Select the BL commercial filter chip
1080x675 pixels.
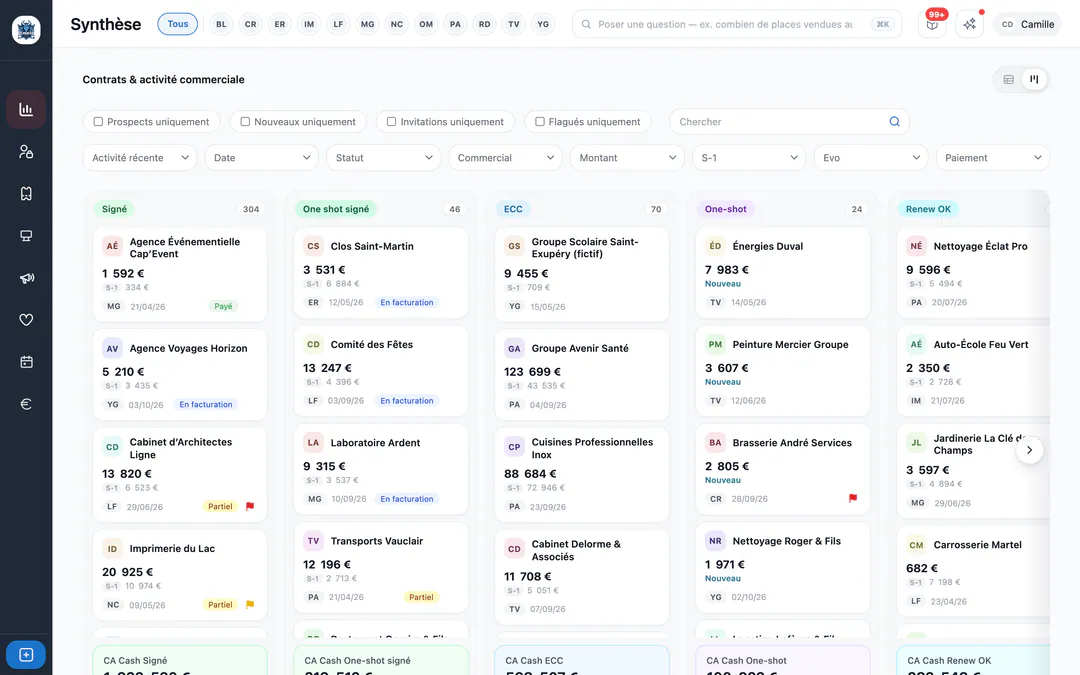[221, 24]
